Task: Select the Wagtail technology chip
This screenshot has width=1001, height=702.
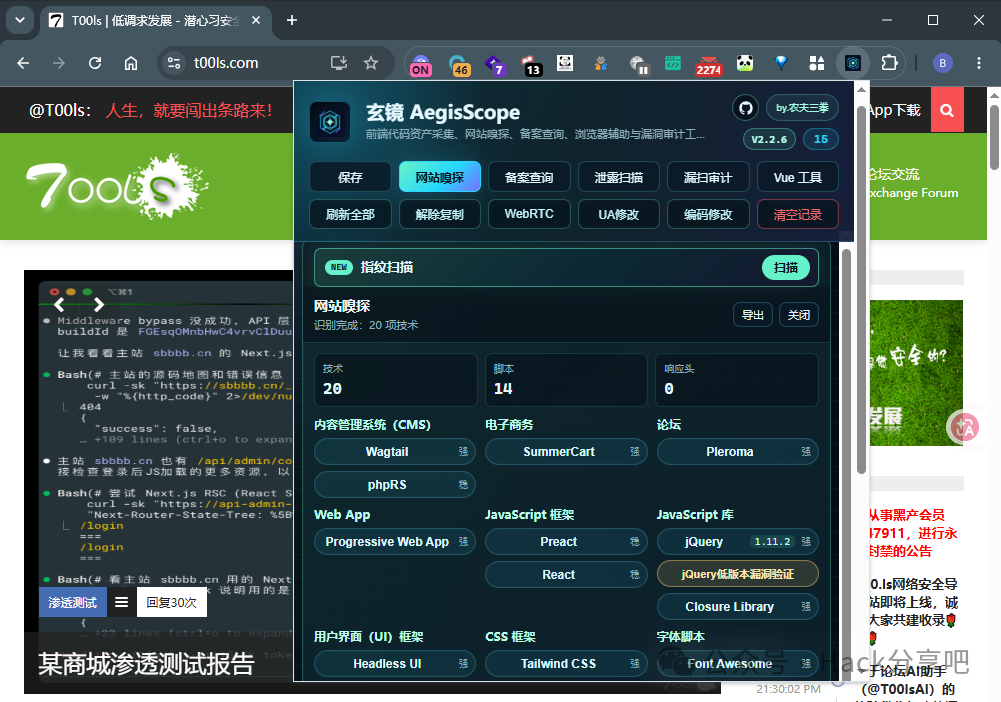Action: [395, 451]
